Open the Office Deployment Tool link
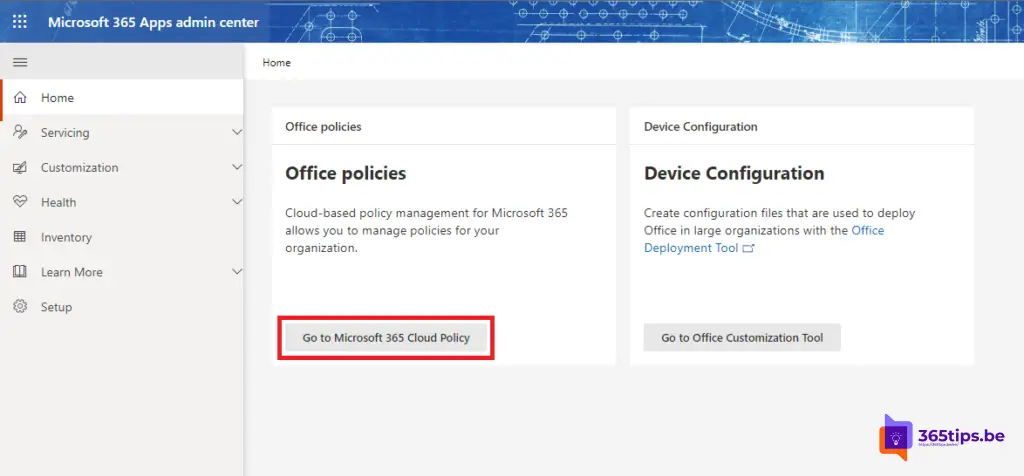This screenshot has height=476, width=1024. 764,239
